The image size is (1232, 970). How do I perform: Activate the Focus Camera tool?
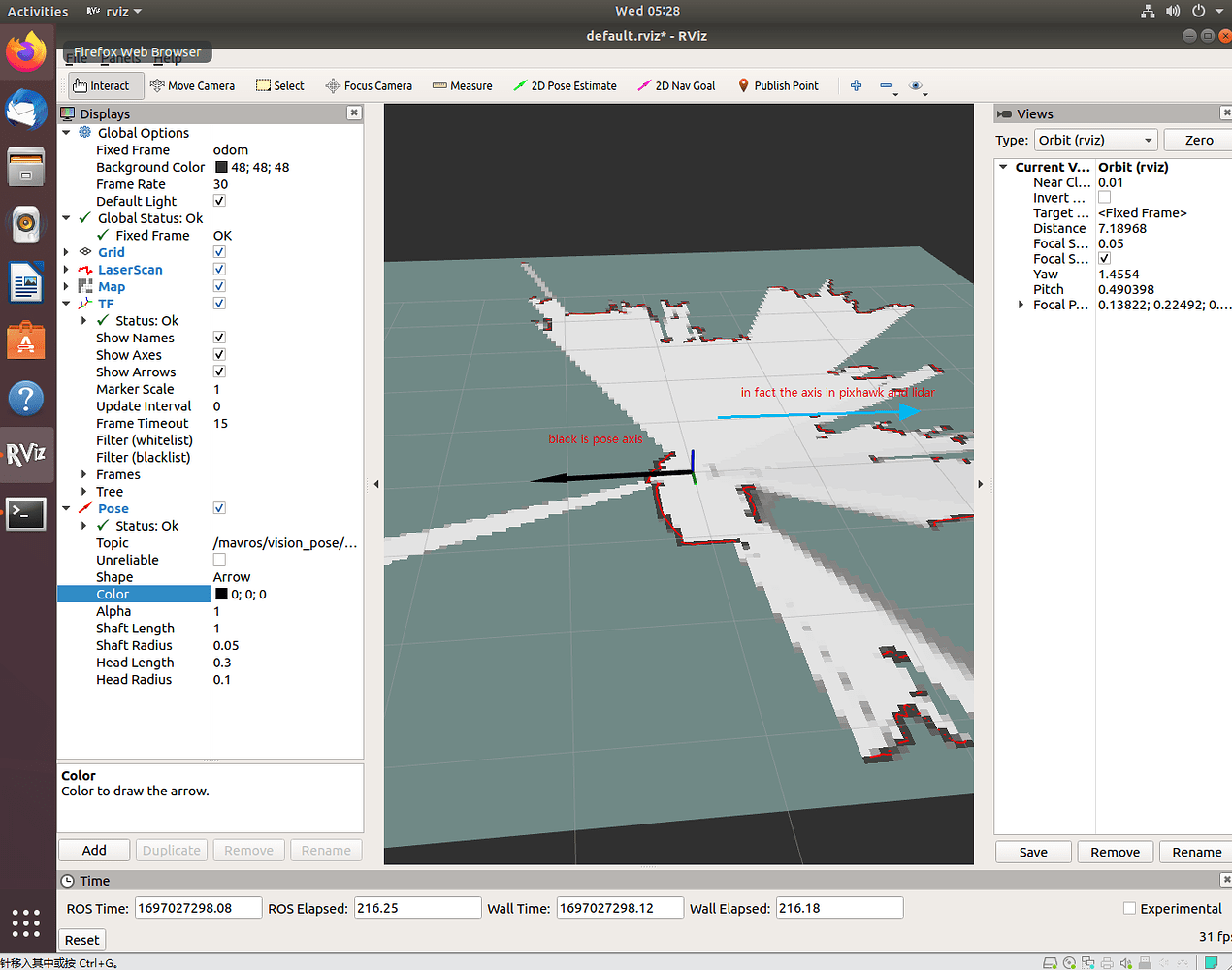point(369,85)
